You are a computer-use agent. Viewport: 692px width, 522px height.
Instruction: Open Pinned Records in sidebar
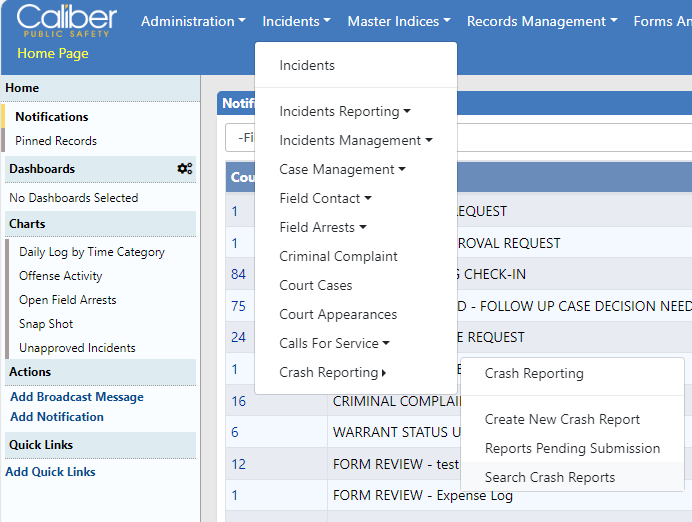pos(56,141)
